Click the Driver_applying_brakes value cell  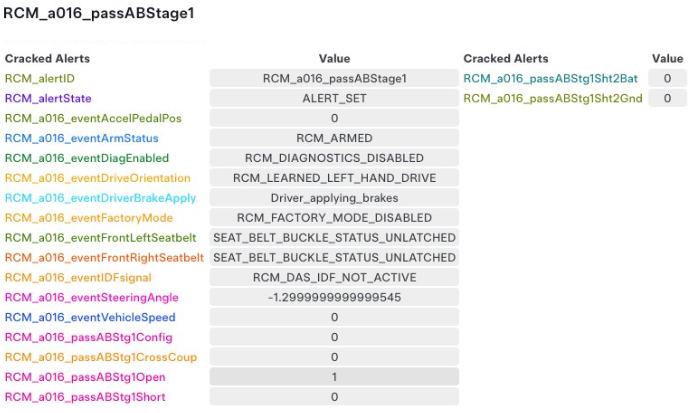tap(334, 198)
